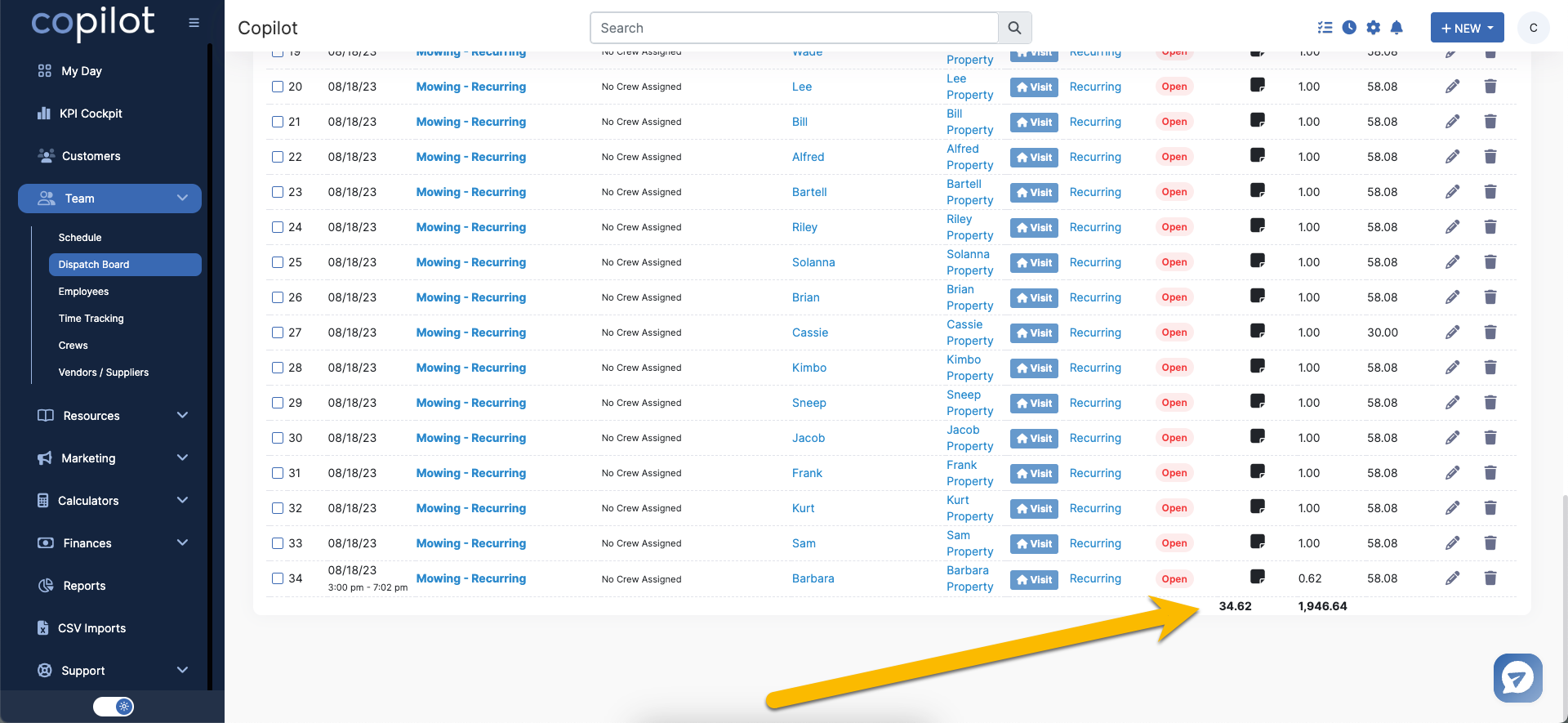Toggle the light/dark mode switch
This screenshot has width=1568, height=723.
114,707
